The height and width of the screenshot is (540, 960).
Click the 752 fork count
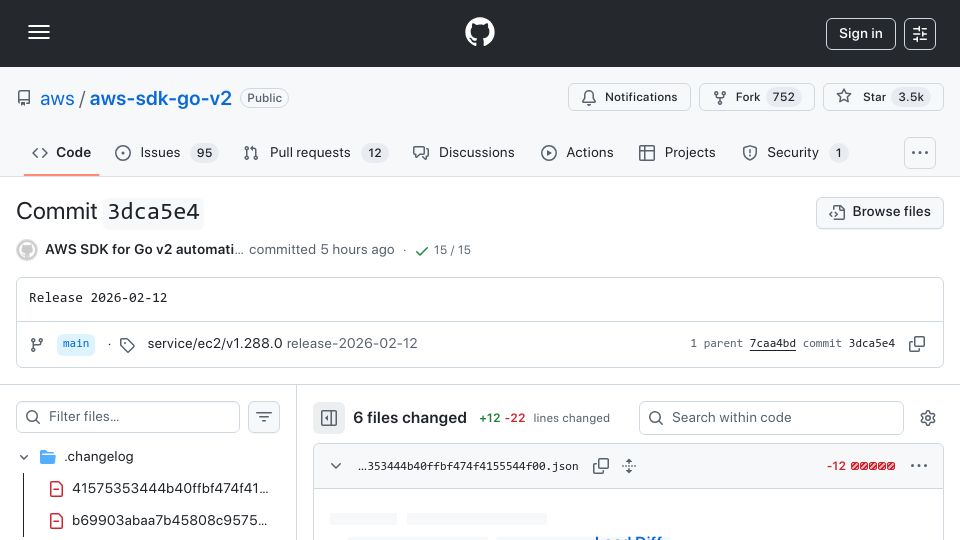tap(783, 97)
